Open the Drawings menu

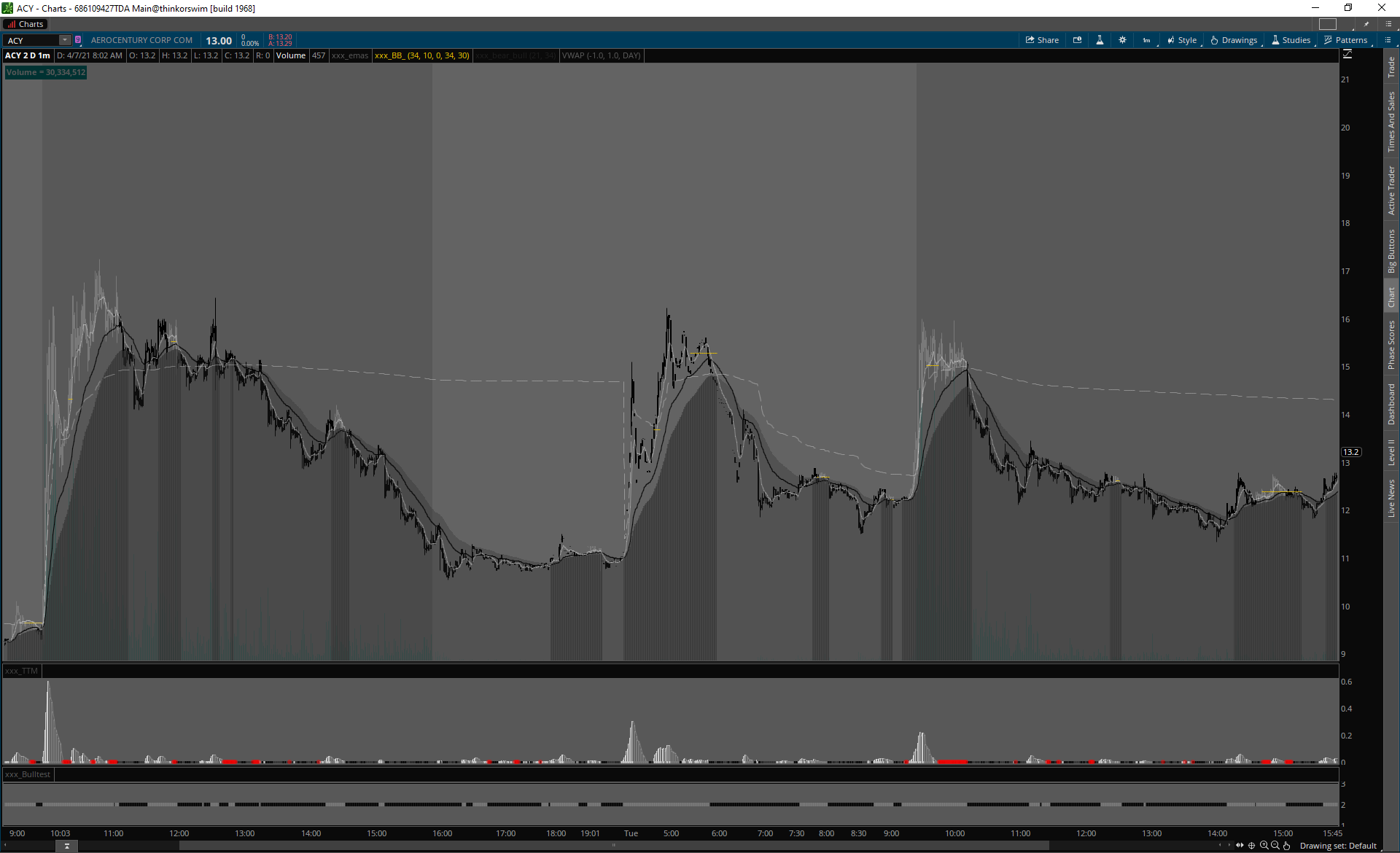[x=1234, y=40]
